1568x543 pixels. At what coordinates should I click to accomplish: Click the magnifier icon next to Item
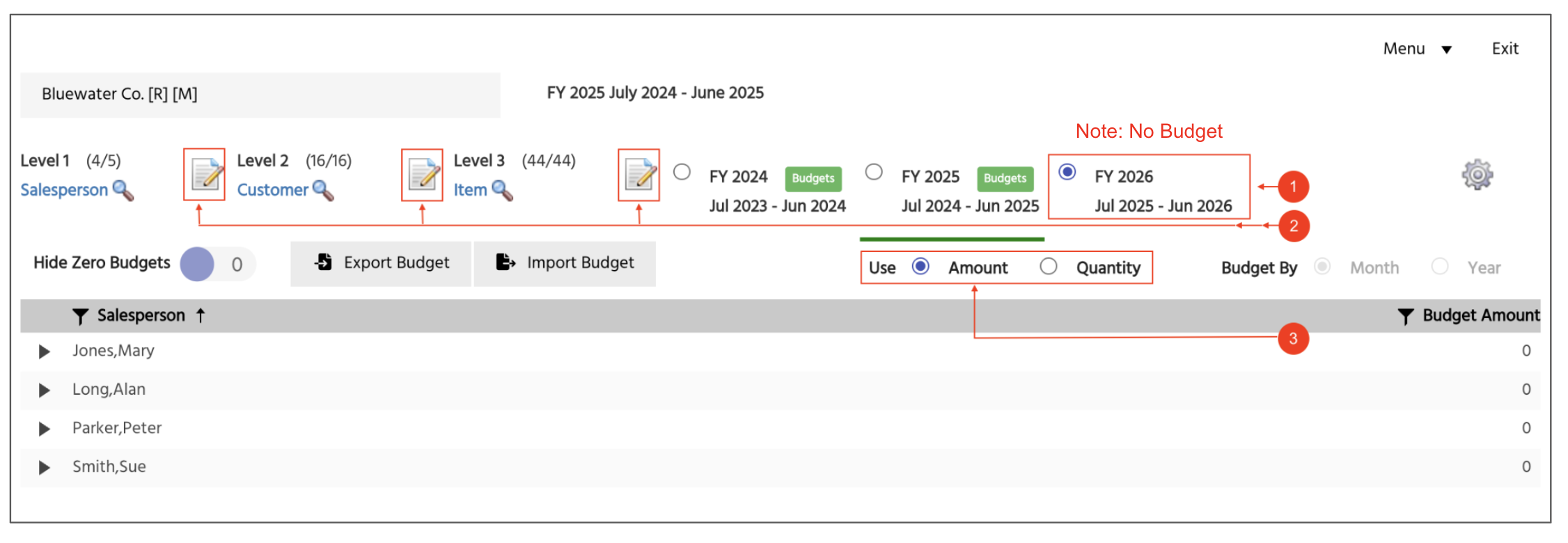[x=502, y=190]
